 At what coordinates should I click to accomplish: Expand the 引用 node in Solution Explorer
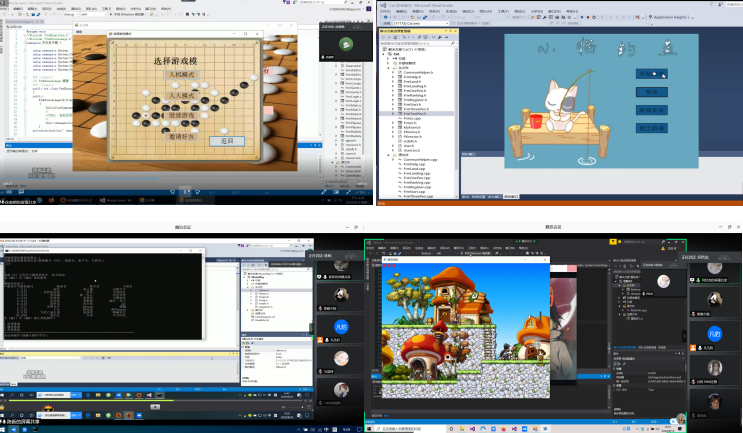point(389,59)
